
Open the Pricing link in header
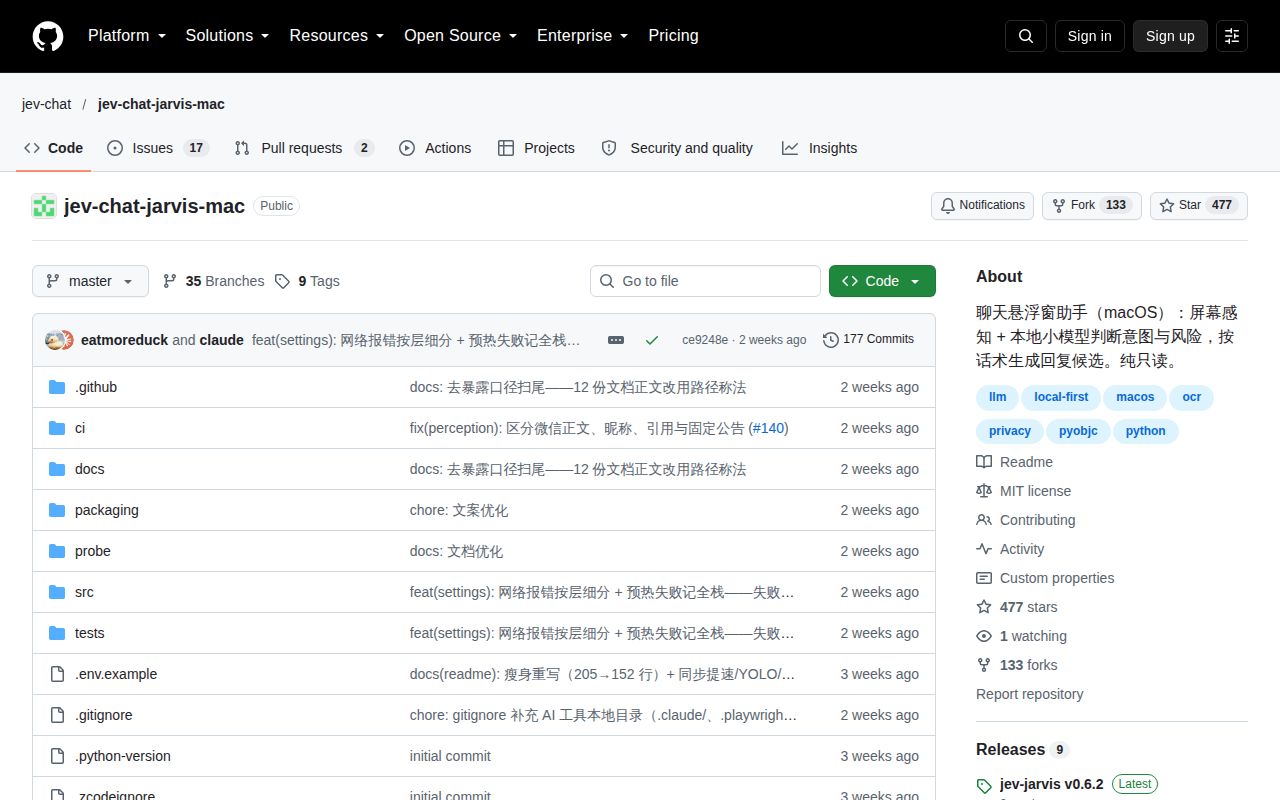coord(673,36)
